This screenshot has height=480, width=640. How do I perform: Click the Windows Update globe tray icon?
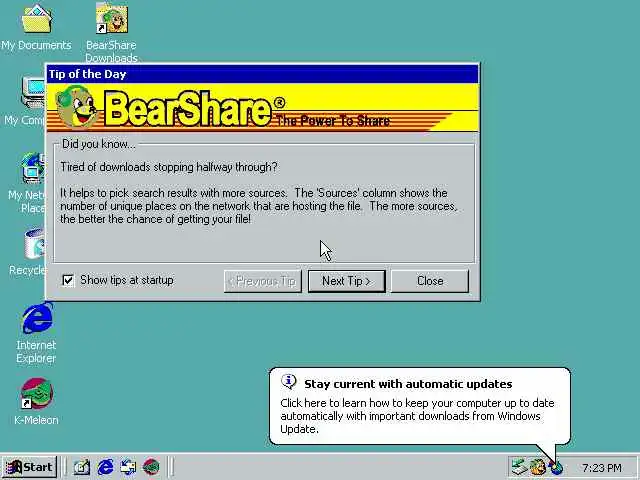click(556, 467)
